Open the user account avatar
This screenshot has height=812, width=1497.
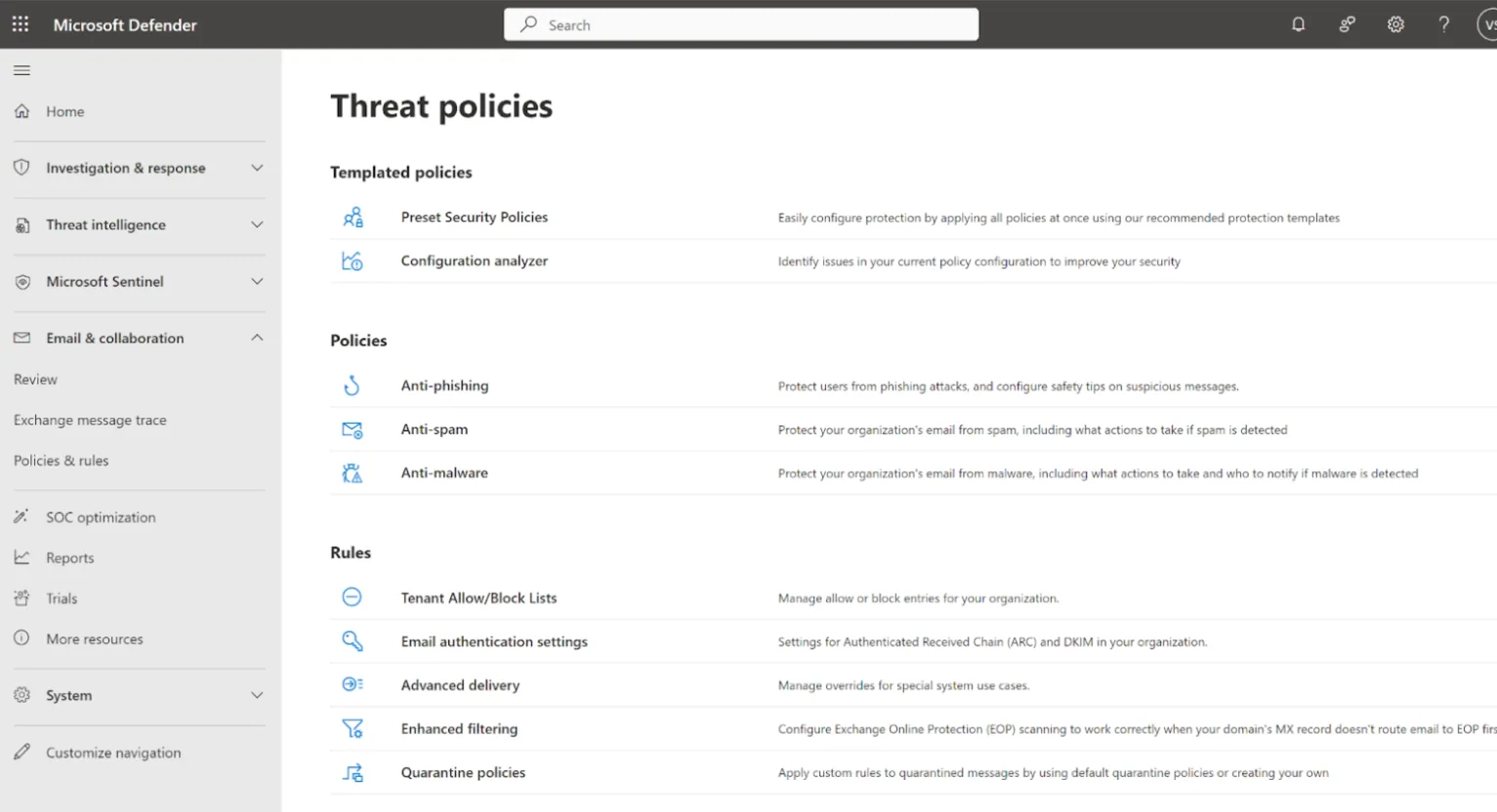click(1486, 24)
